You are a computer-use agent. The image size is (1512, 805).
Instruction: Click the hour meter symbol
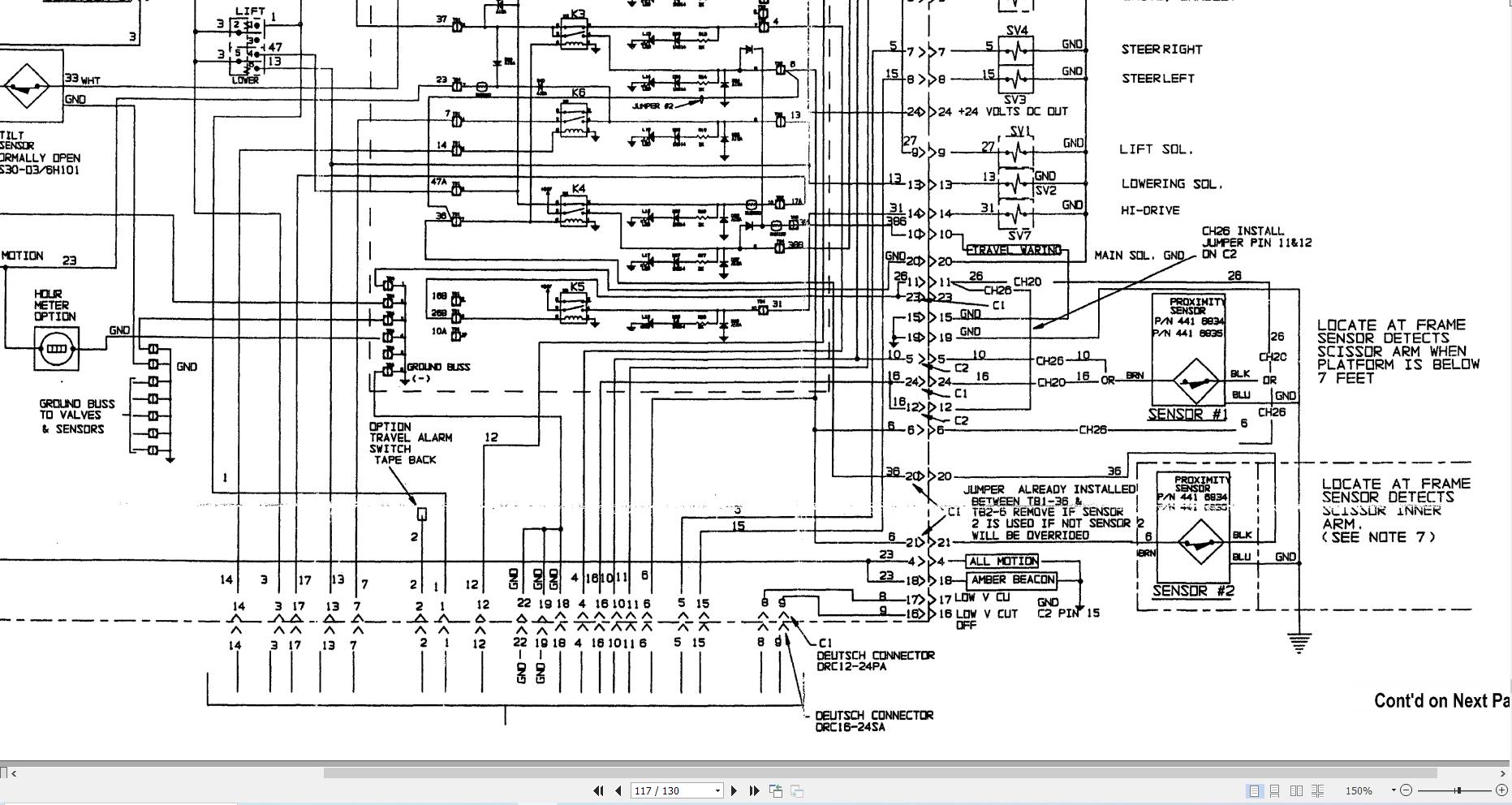point(56,348)
